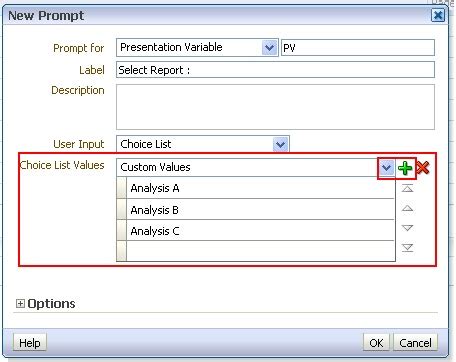Open Help for this dialog

click(x=30, y=343)
